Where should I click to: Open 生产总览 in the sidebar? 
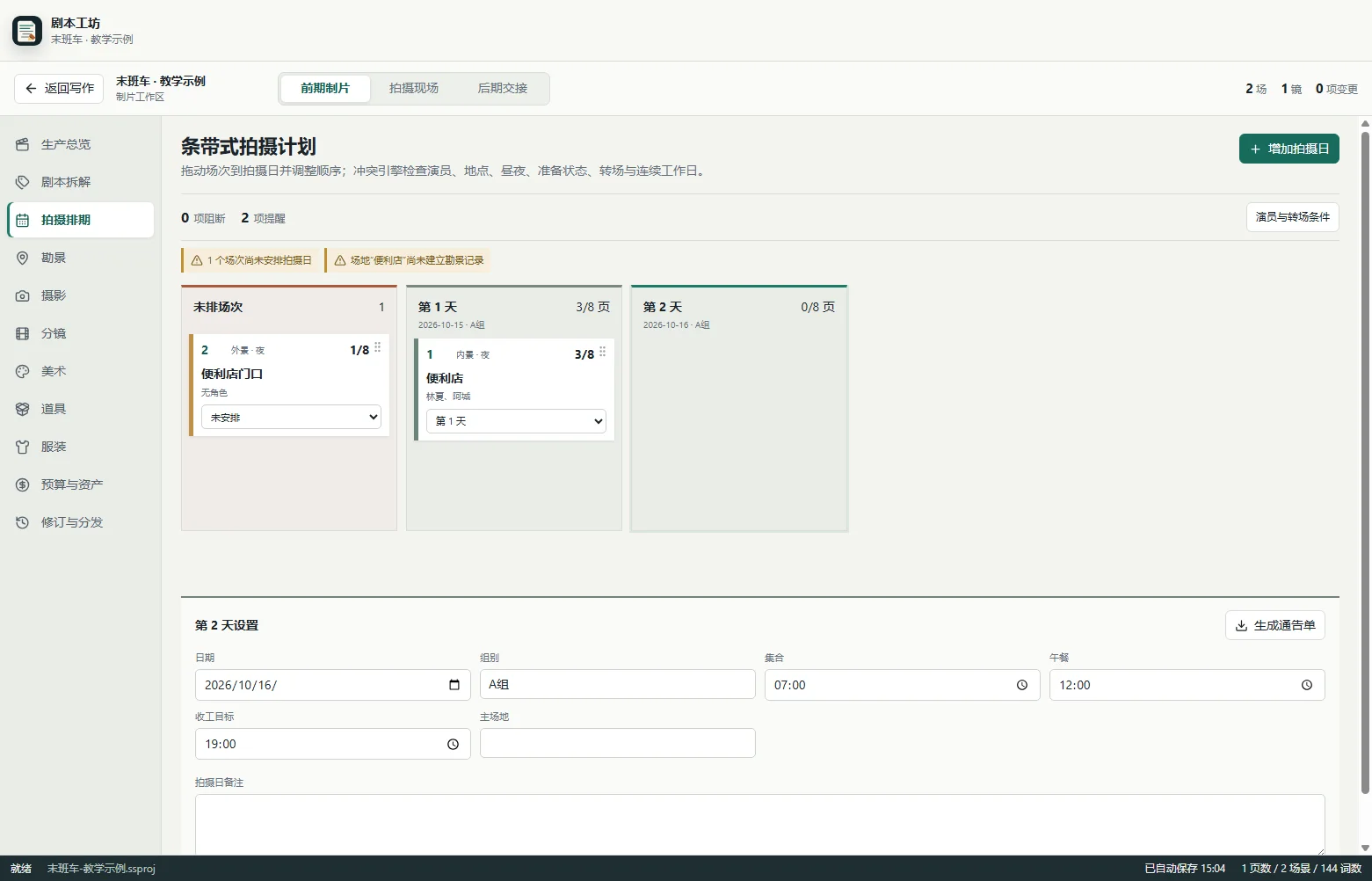(81, 144)
